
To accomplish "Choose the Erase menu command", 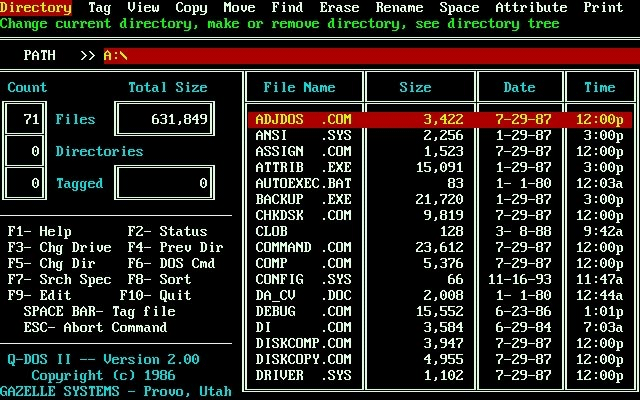I will 339,7.
